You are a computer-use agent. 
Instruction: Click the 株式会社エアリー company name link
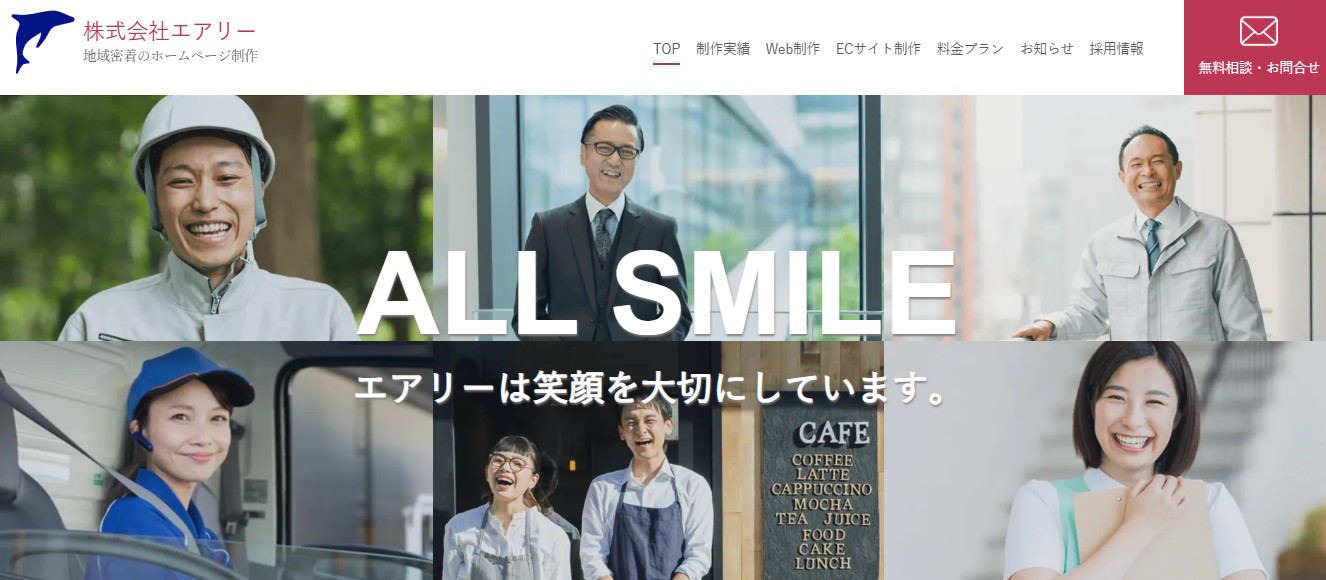point(170,31)
